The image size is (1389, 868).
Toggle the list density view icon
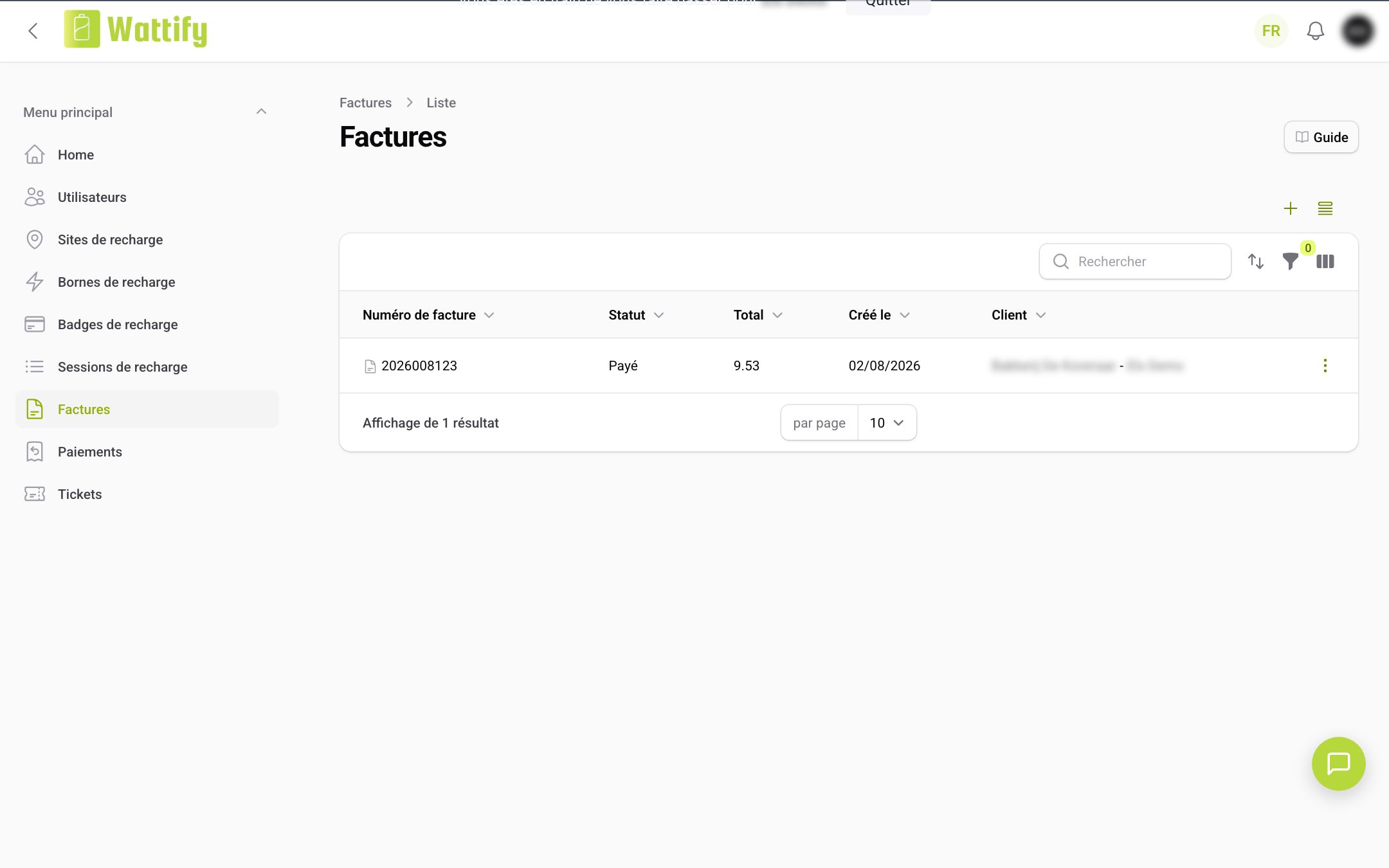[x=1325, y=208]
